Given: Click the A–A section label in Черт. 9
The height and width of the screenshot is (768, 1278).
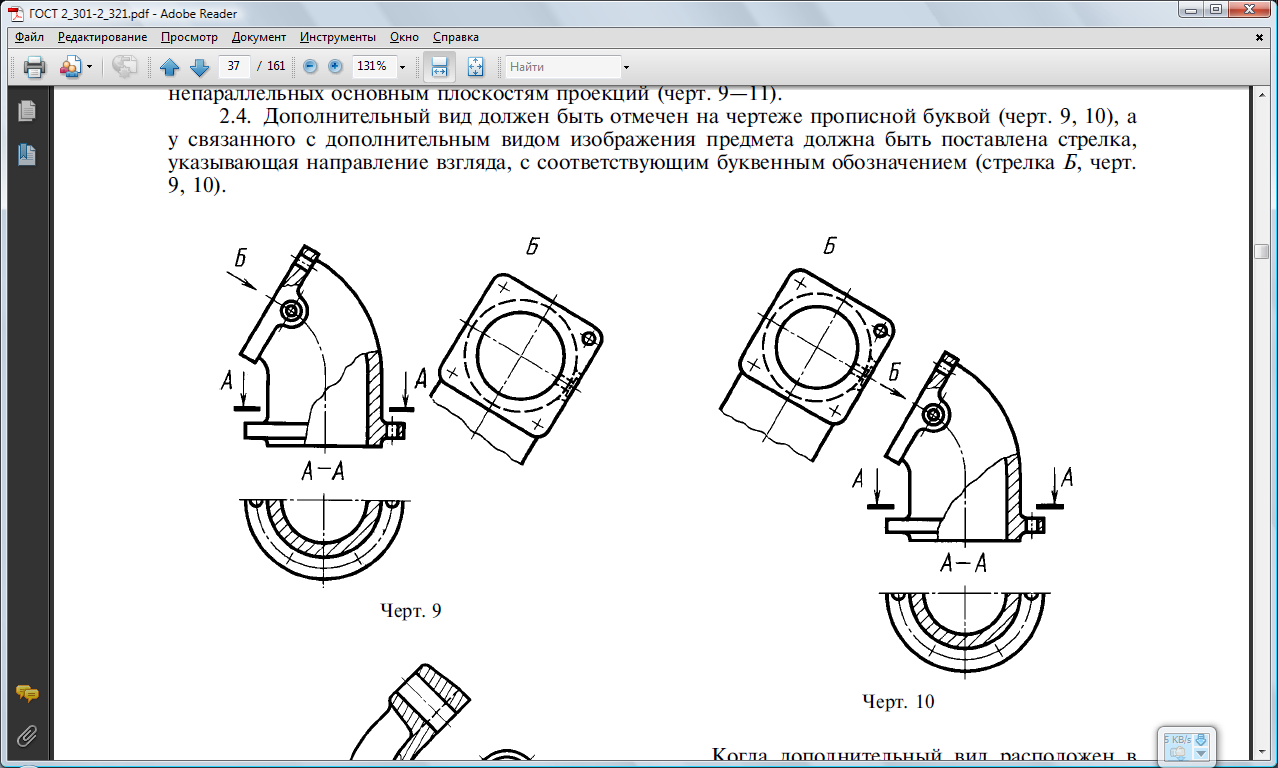Looking at the screenshot, I should point(323,472).
